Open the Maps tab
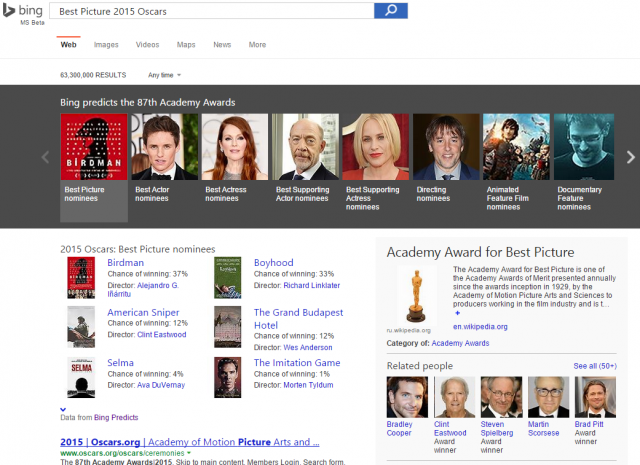640x465 pixels. 186,44
